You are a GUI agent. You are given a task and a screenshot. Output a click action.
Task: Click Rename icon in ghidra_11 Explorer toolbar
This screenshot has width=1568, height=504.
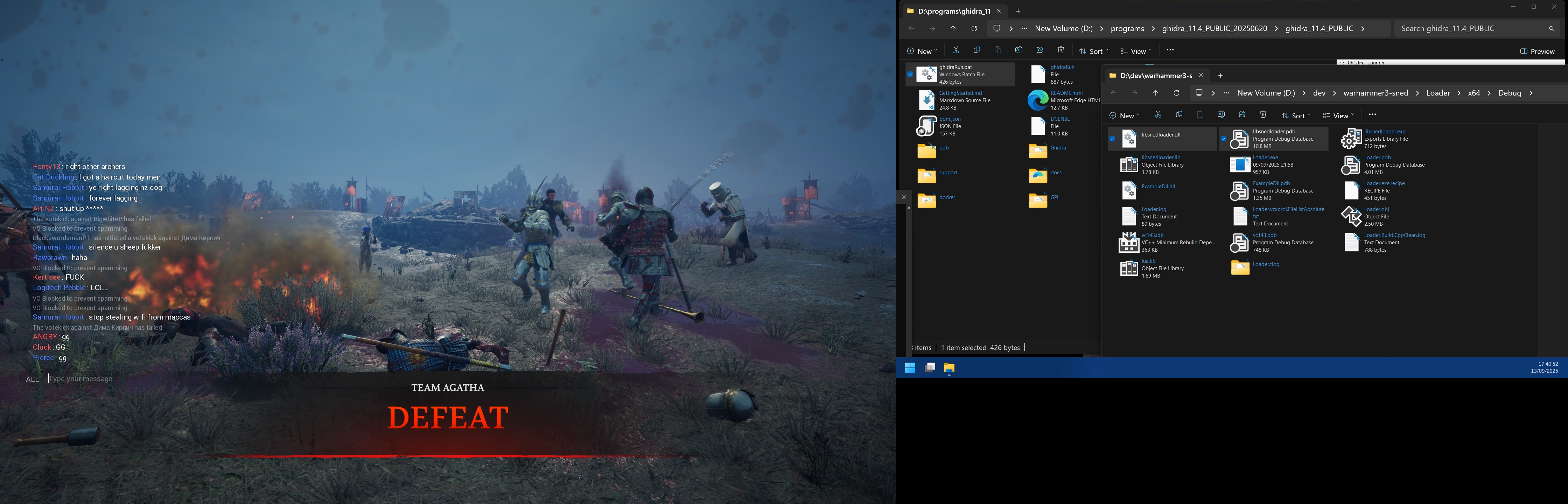(1018, 50)
